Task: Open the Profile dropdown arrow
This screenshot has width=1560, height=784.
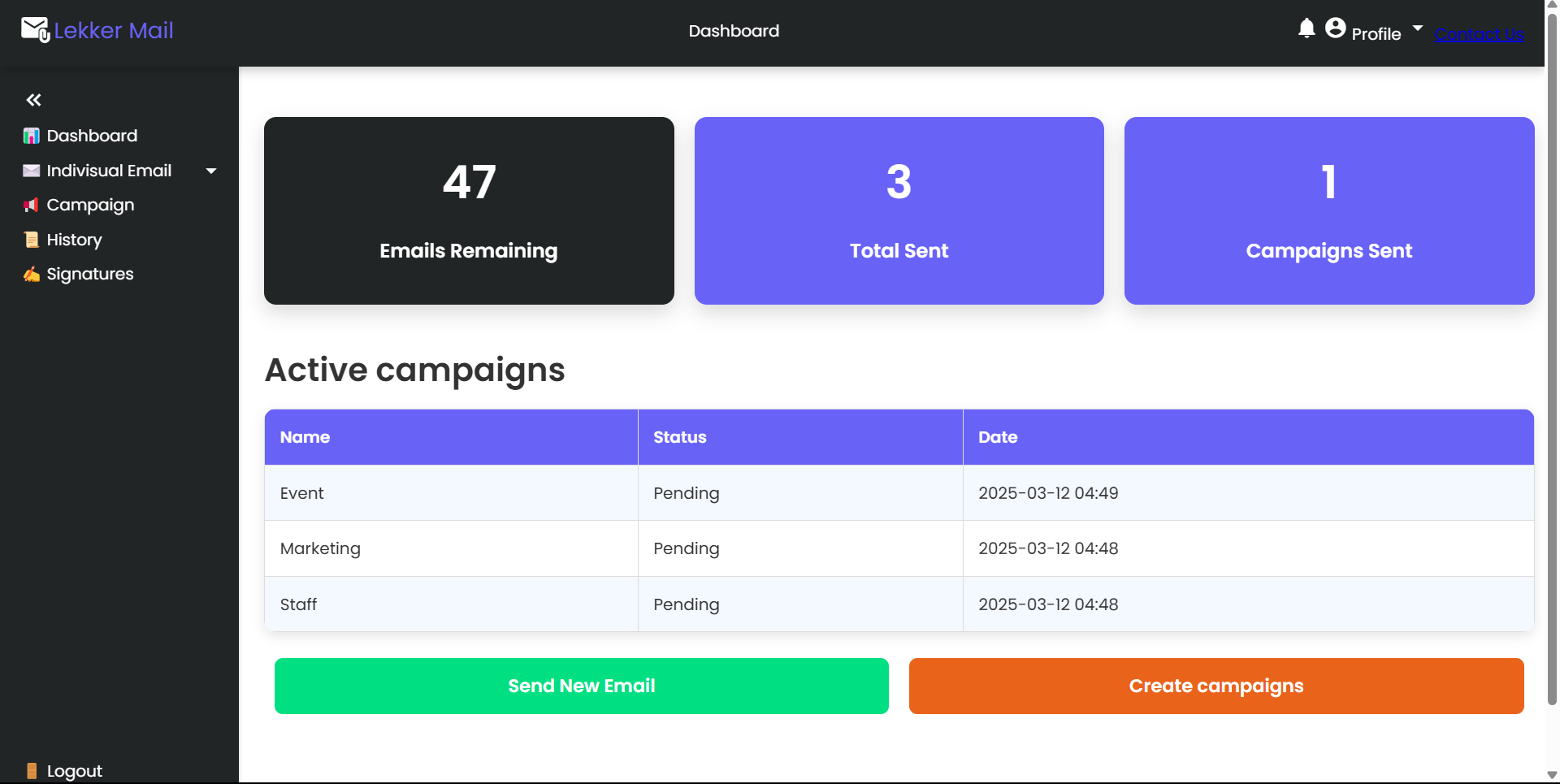Action: click(1417, 27)
